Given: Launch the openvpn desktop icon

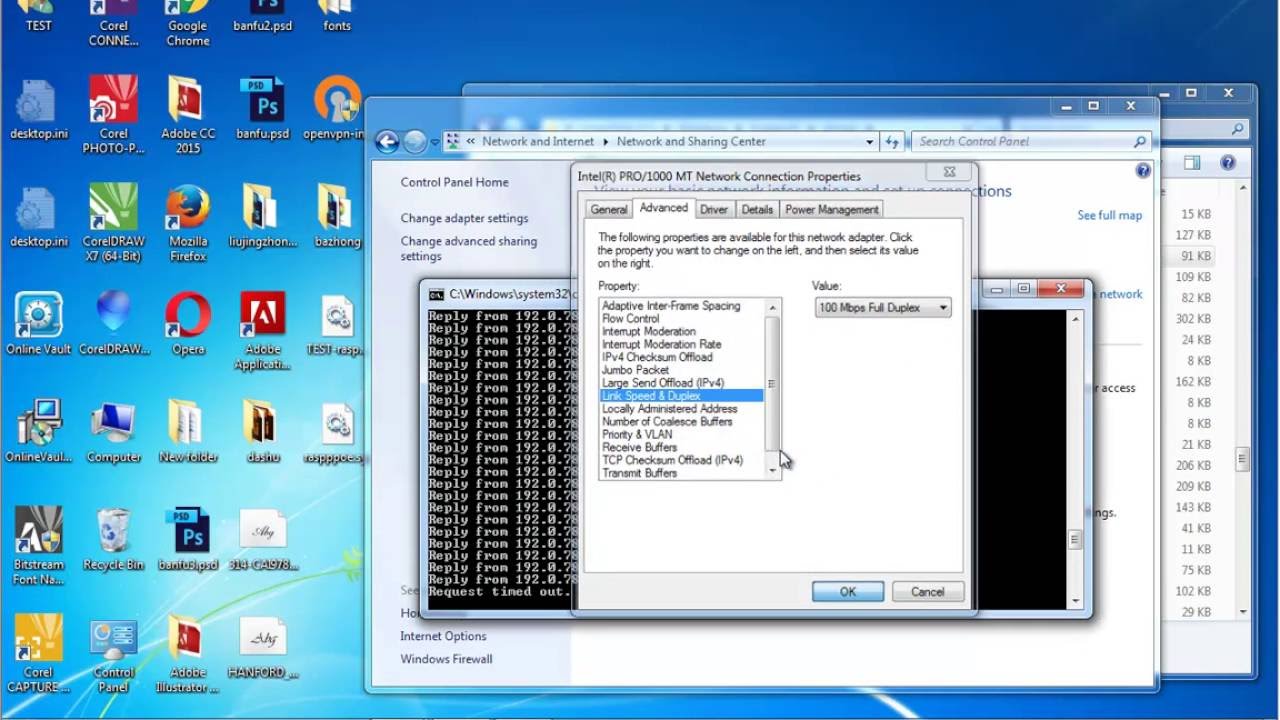Looking at the screenshot, I should pos(337,108).
